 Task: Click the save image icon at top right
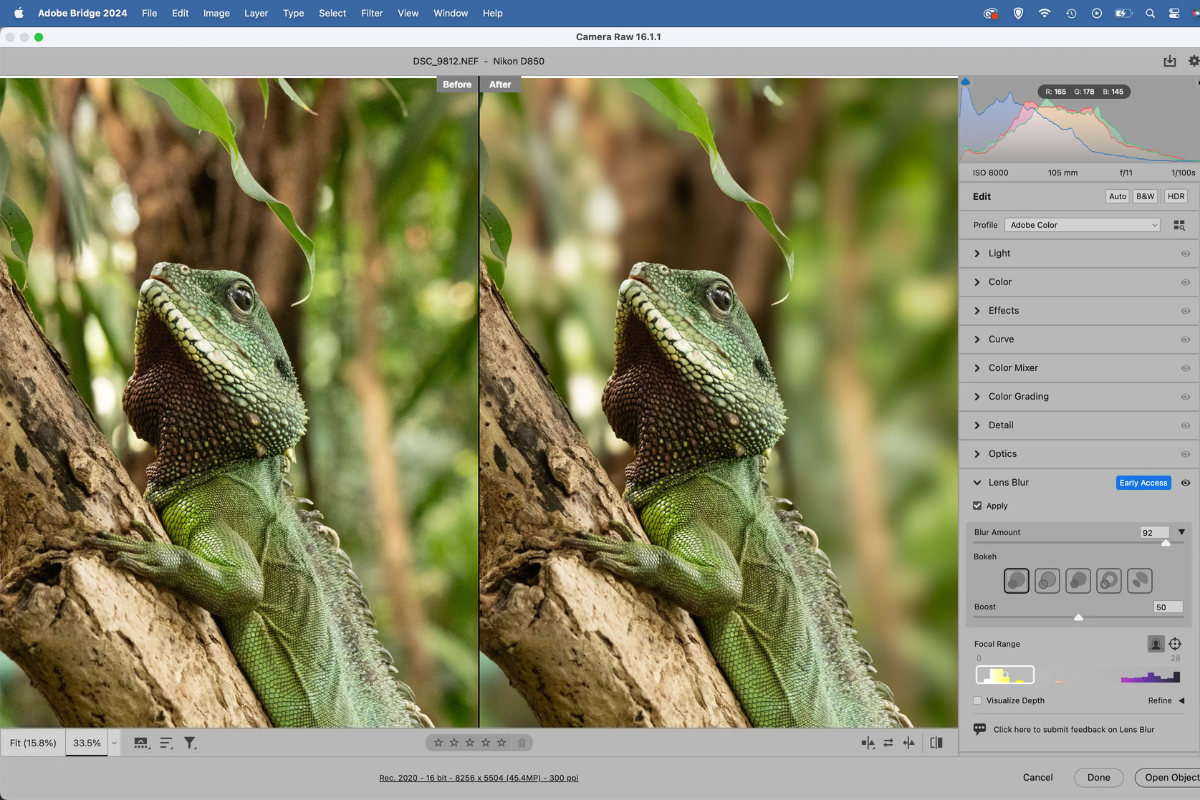(1168, 61)
